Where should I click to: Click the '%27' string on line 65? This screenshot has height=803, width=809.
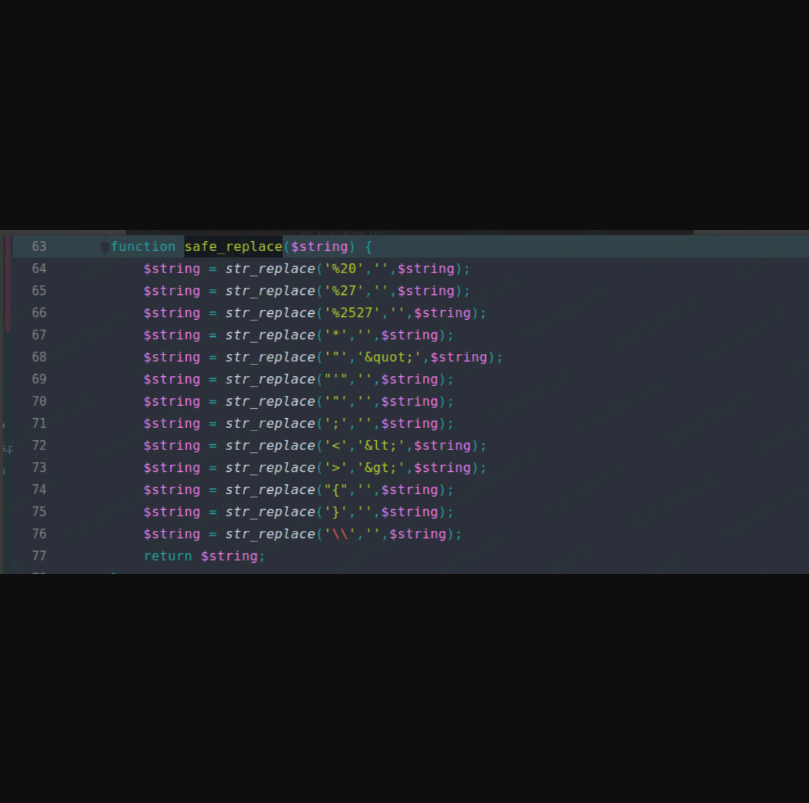(343, 291)
